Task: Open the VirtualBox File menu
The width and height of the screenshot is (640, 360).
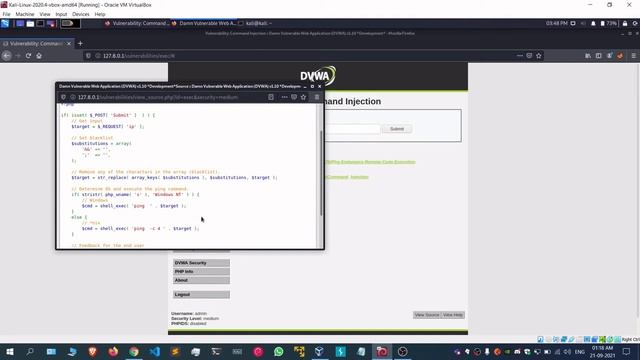Action: [7, 14]
